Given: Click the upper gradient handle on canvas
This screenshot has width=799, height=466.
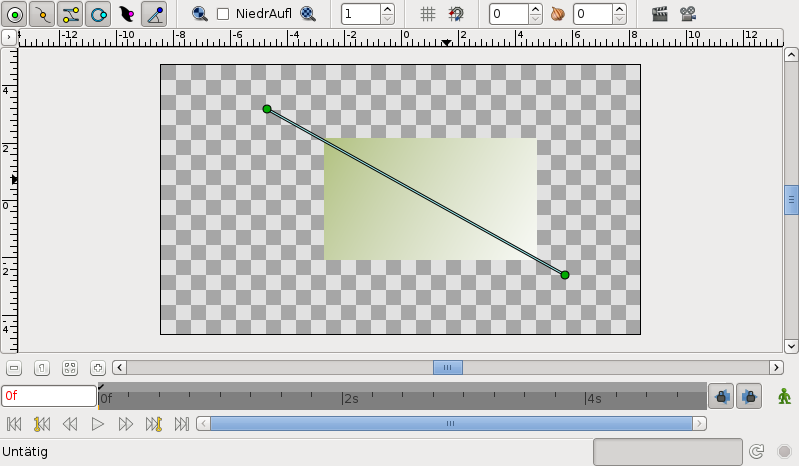Looking at the screenshot, I should point(267,109).
